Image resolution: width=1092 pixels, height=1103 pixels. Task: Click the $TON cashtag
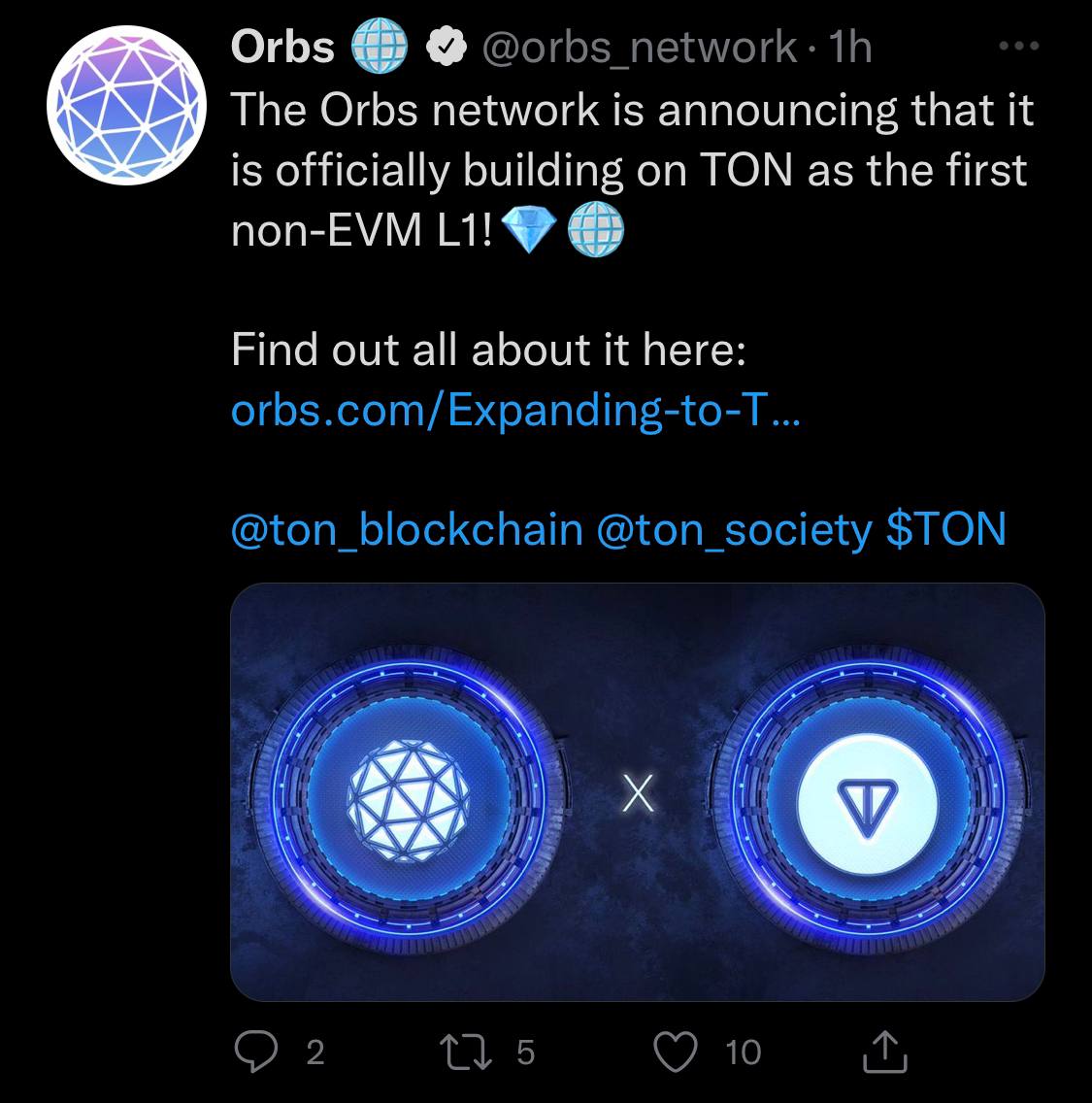[x=946, y=529]
